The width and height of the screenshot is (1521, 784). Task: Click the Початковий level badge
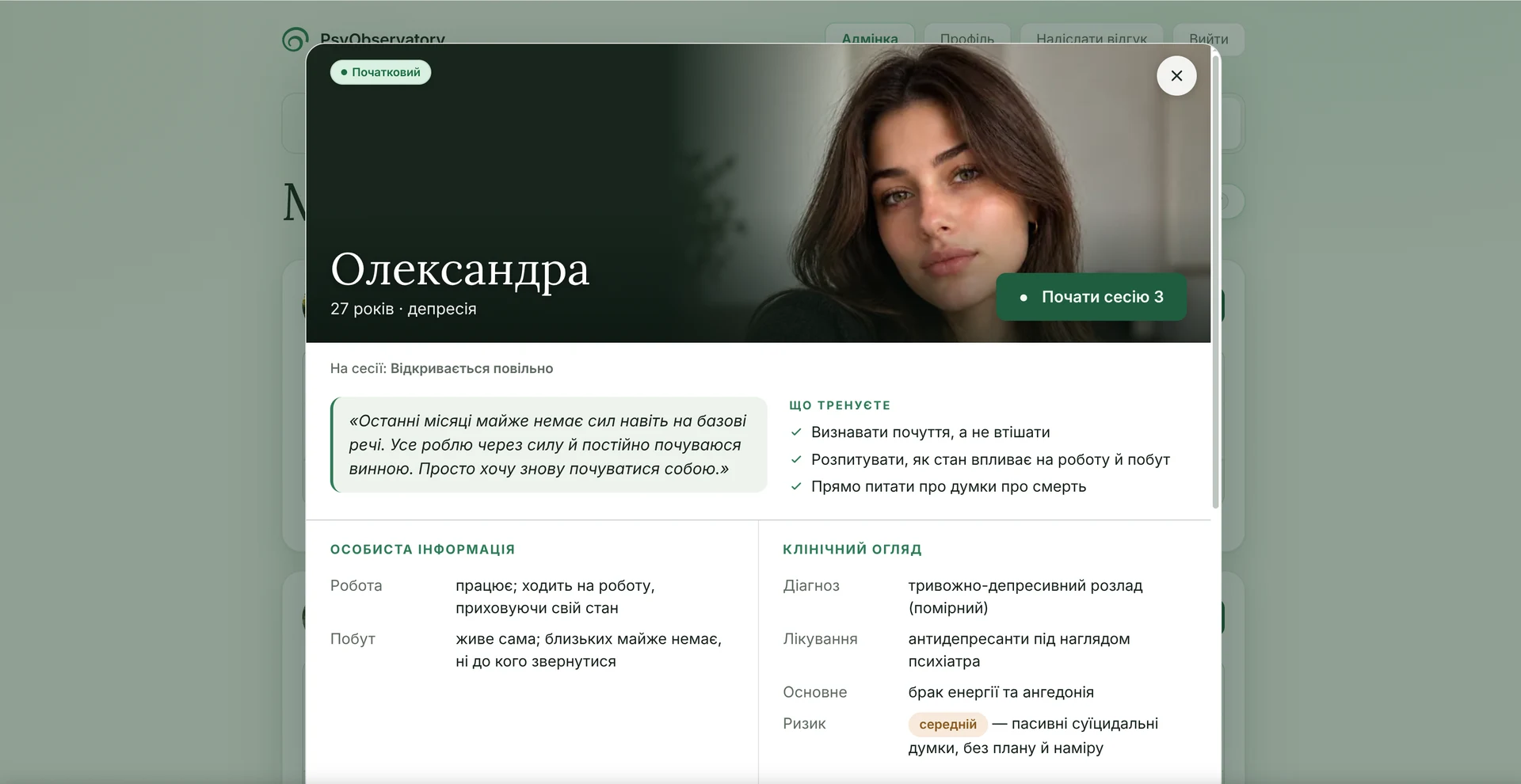(380, 72)
